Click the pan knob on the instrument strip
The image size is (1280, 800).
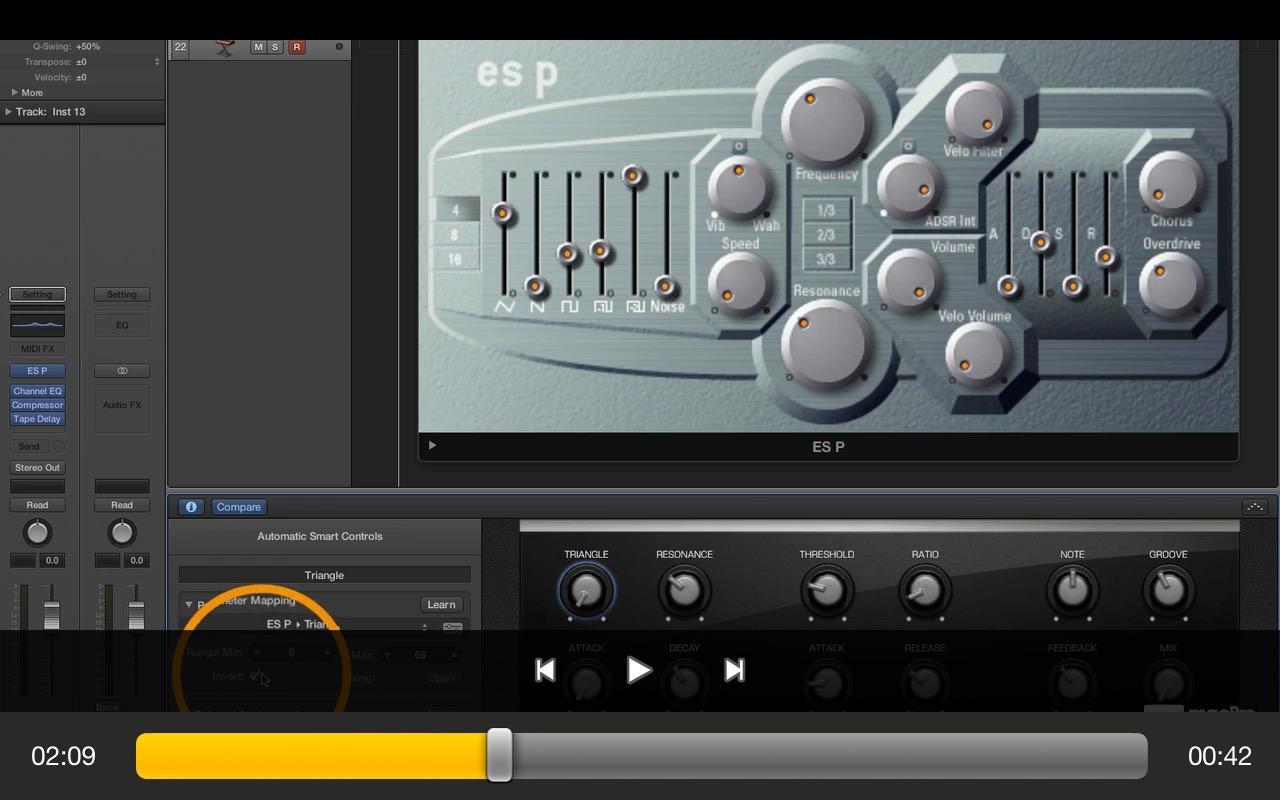pos(37,532)
